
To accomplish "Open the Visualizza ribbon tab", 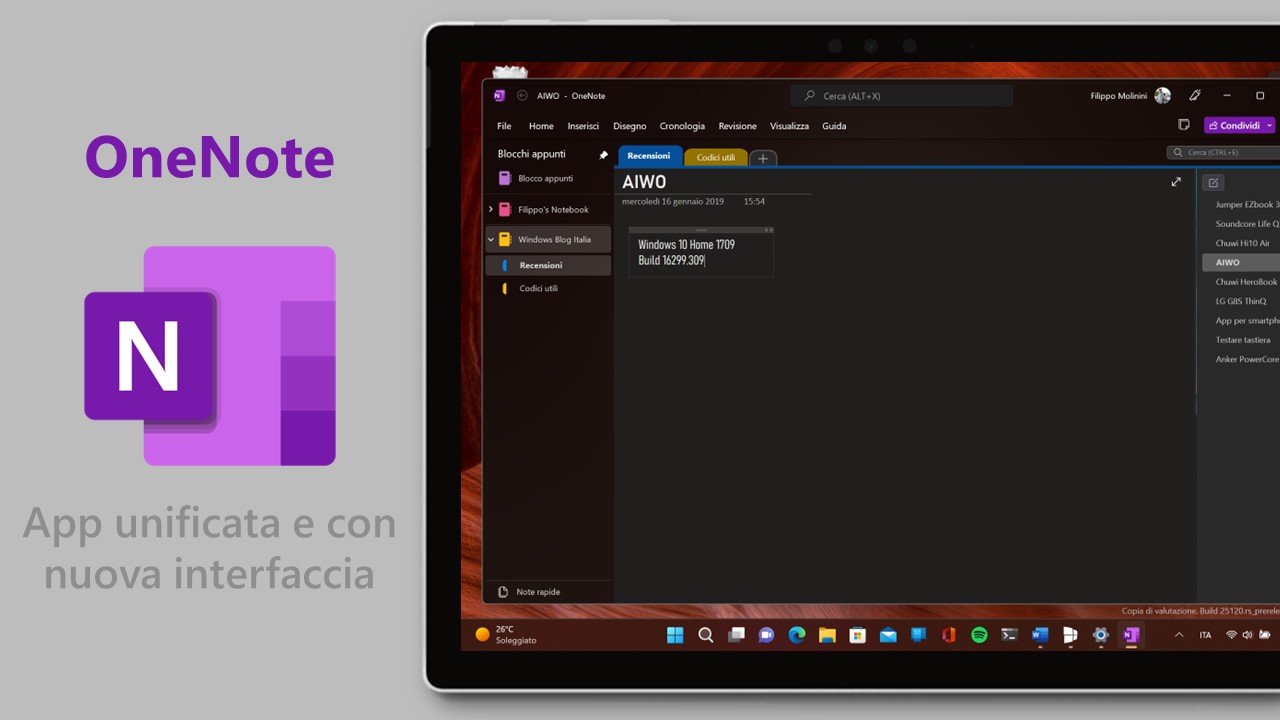I will coord(789,126).
